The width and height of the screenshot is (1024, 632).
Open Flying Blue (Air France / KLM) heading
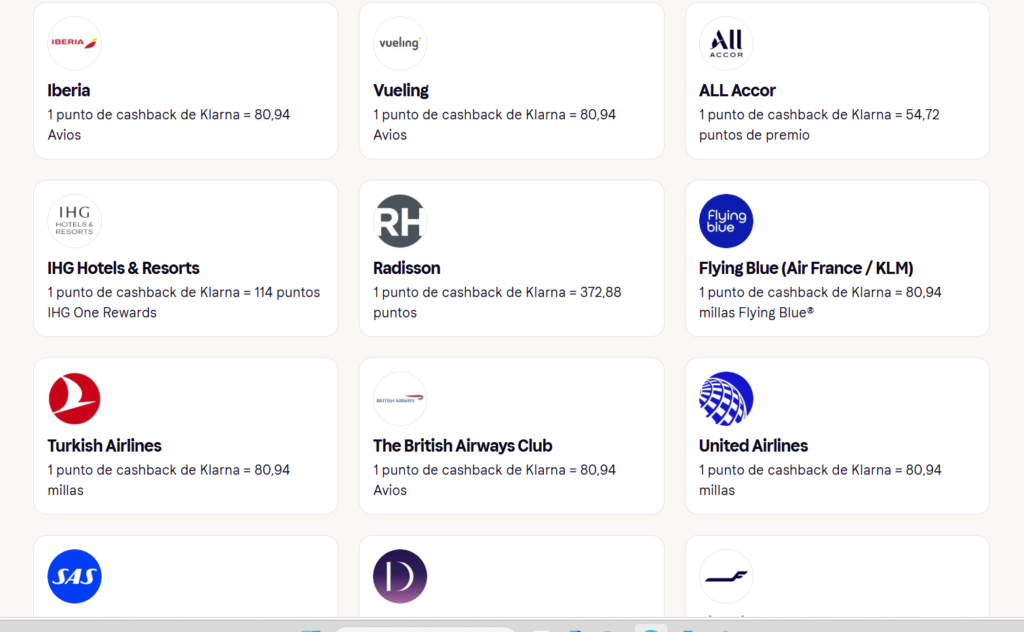click(806, 268)
